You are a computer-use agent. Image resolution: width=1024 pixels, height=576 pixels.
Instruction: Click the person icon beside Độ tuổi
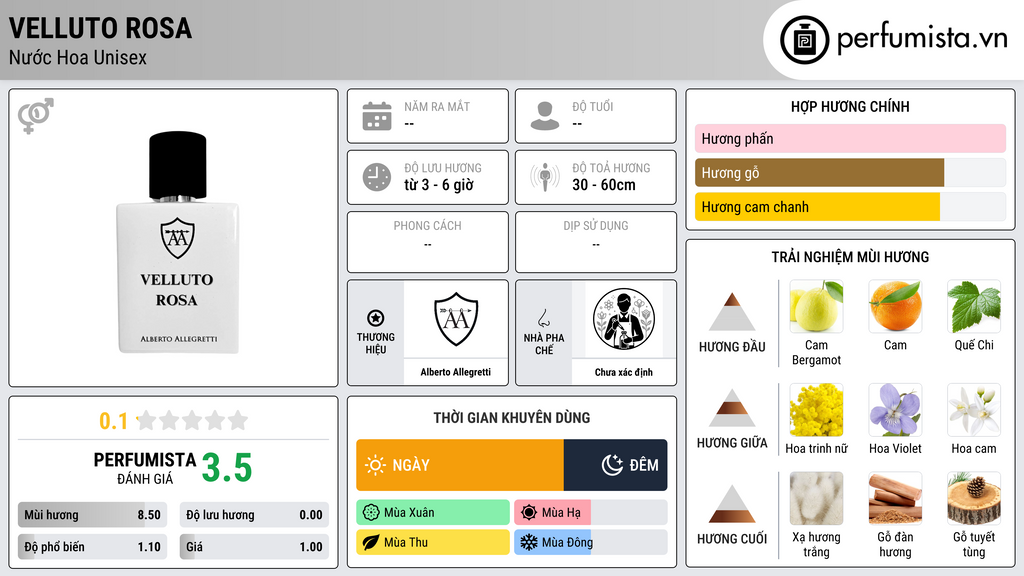pyautogui.click(x=545, y=116)
